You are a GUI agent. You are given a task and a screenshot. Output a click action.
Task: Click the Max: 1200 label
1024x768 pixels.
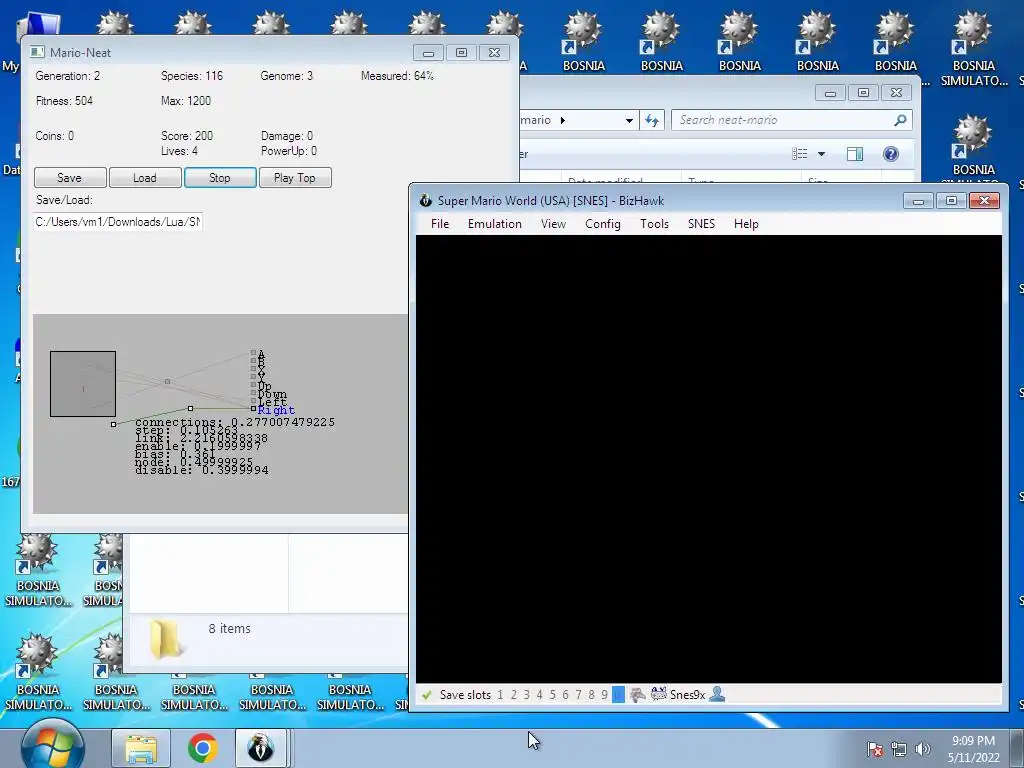(186, 101)
